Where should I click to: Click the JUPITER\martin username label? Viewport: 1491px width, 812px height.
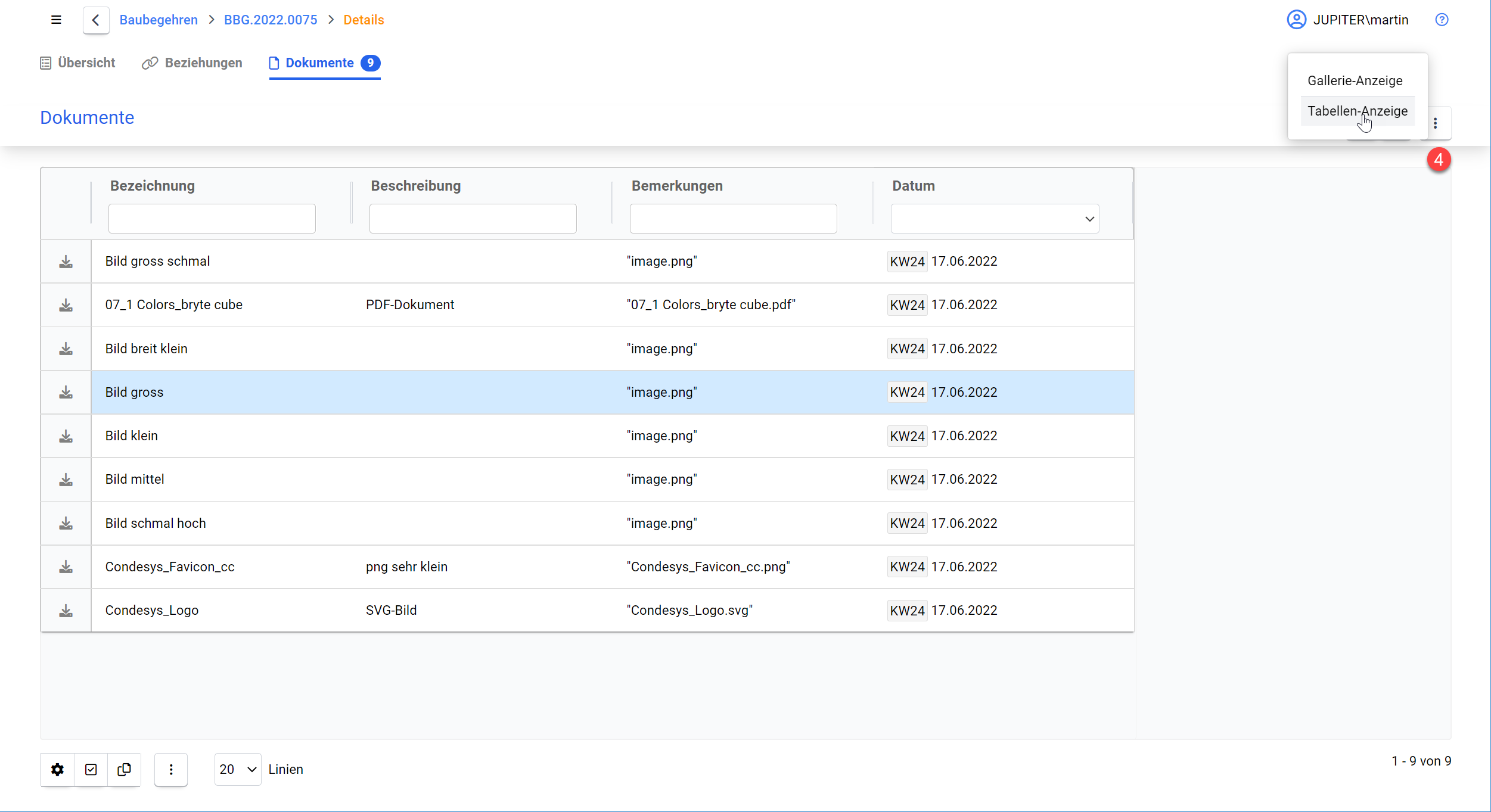point(1360,20)
